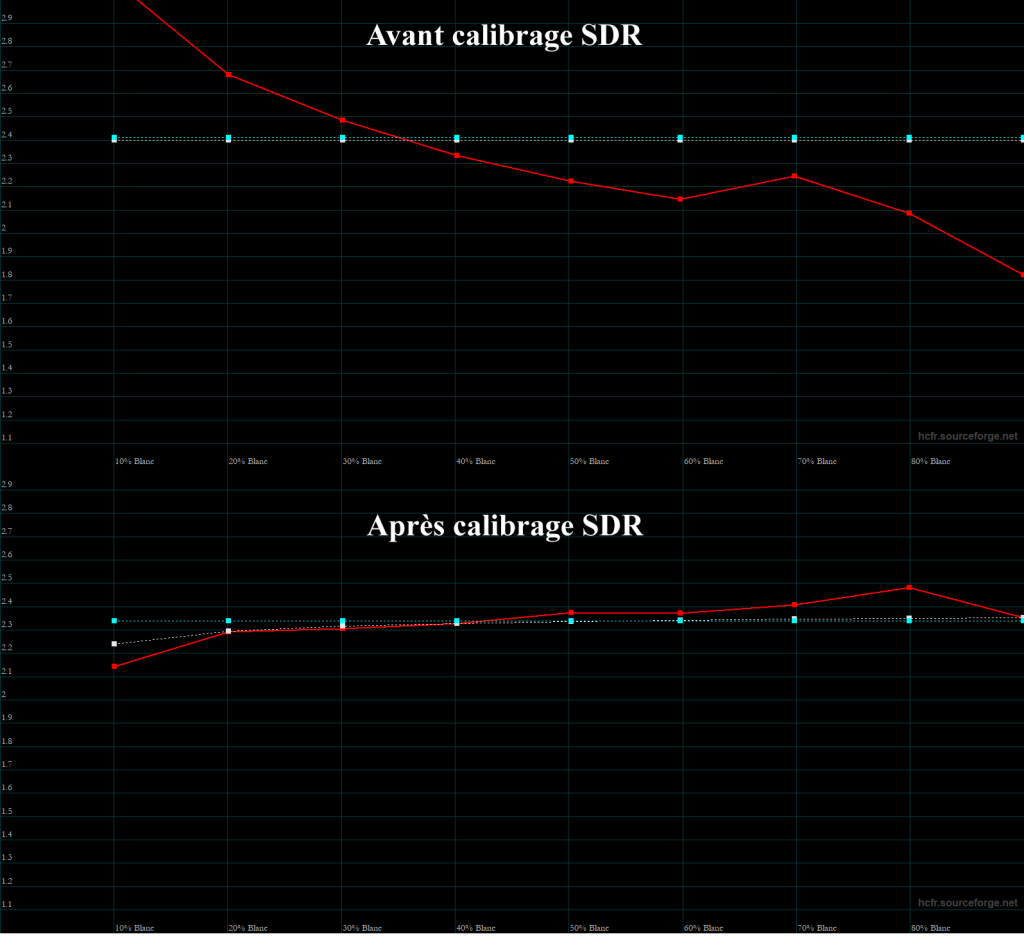Select the red point at 50% Blanc in the top chart
This screenshot has height=941, width=1024.
[x=571, y=181]
